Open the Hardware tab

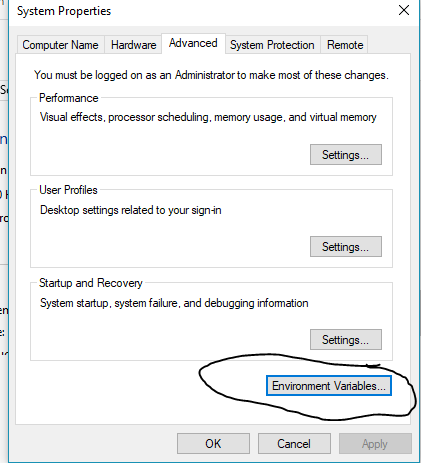133,45
